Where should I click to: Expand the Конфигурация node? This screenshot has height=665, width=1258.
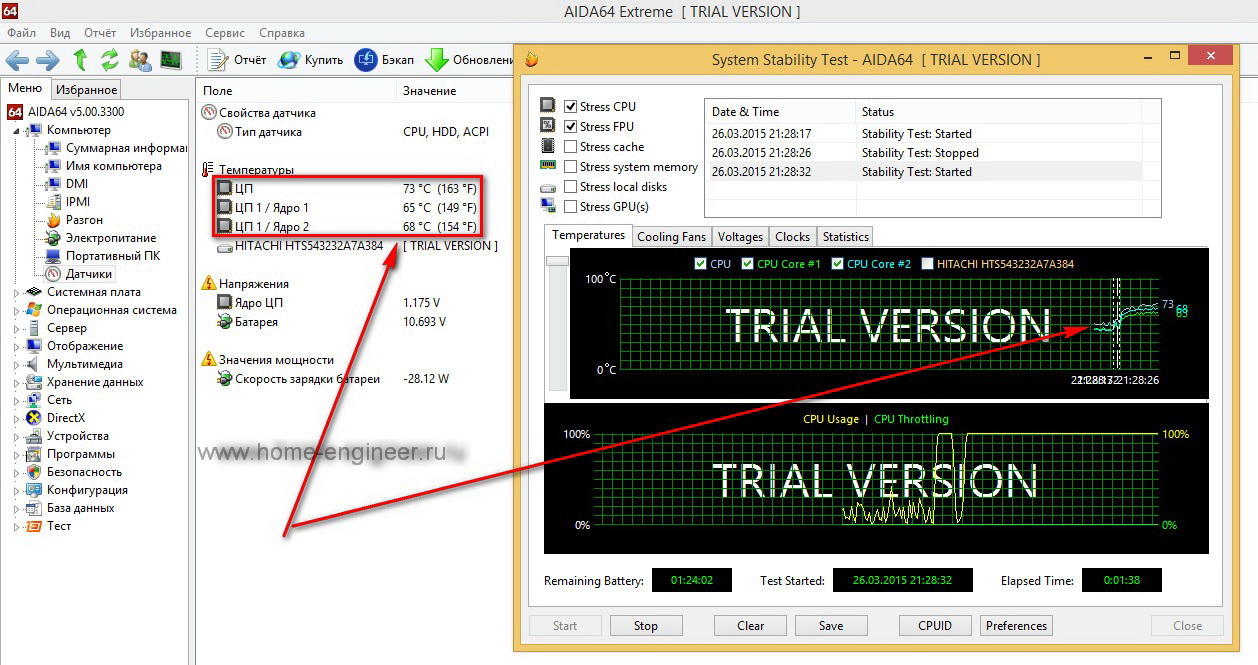(17, 490)
